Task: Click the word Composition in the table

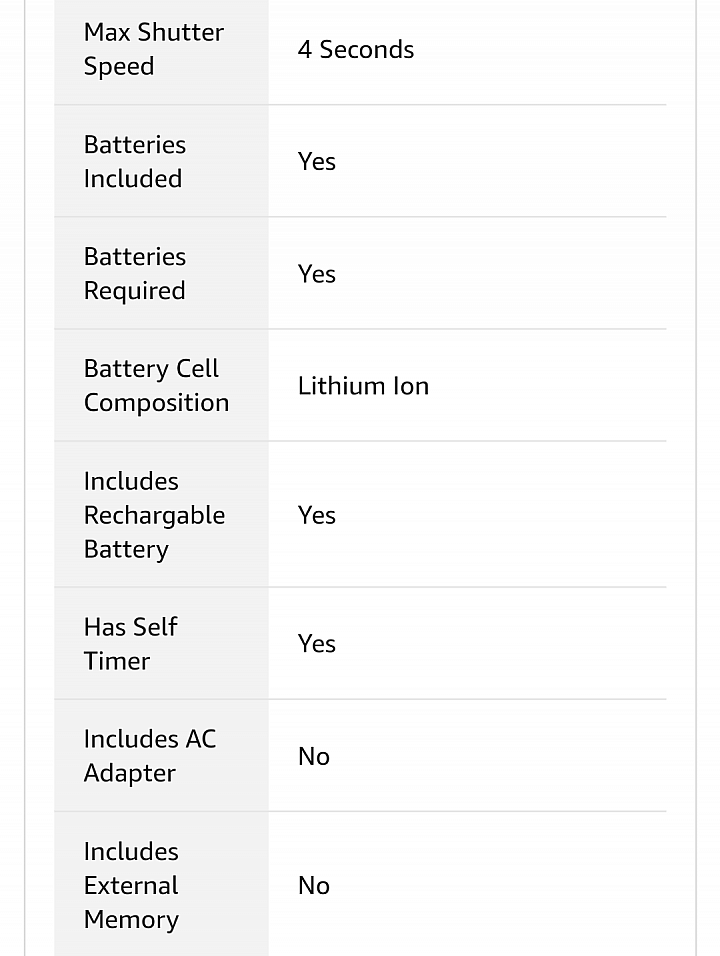Action: (156, 403)
